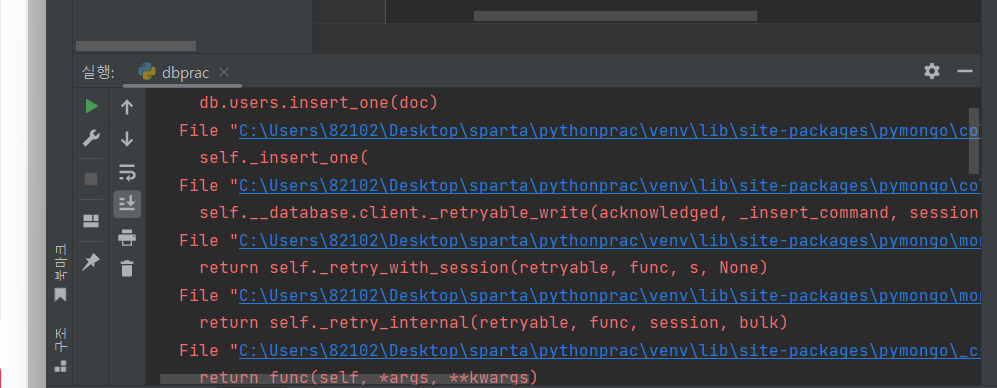The image size is (997, 388).
Task: Click the return self._retry_with_session line
Action: [x=483, y=268]
